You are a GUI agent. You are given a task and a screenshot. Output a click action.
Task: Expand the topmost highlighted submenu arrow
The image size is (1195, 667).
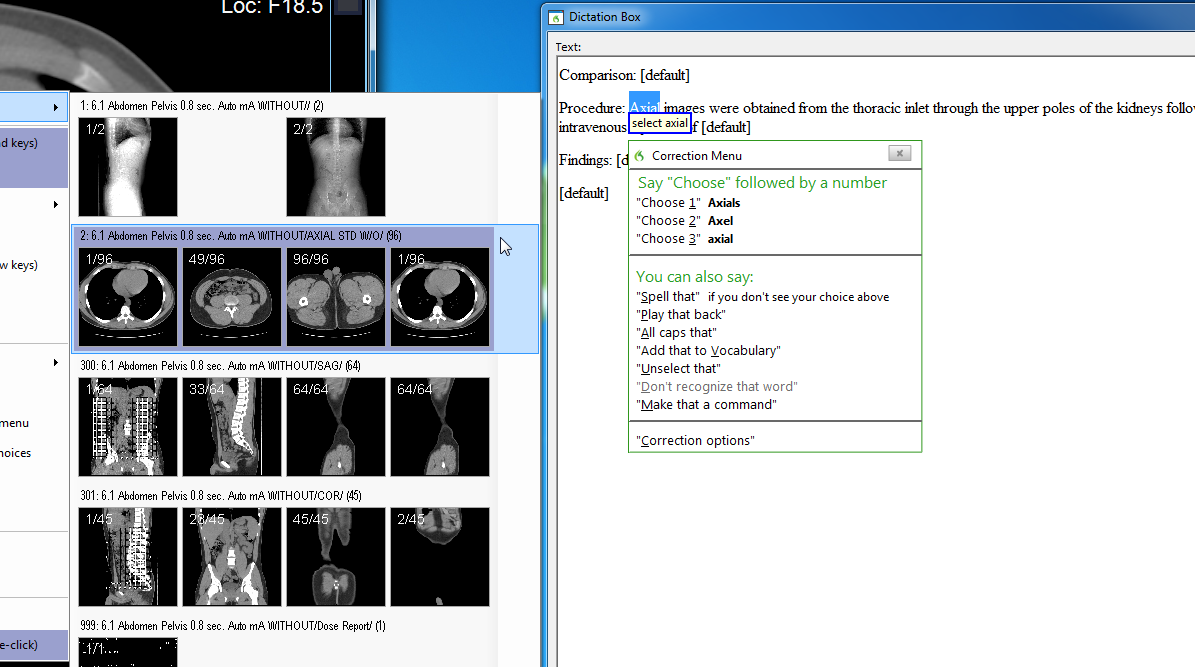coord(56,107)
